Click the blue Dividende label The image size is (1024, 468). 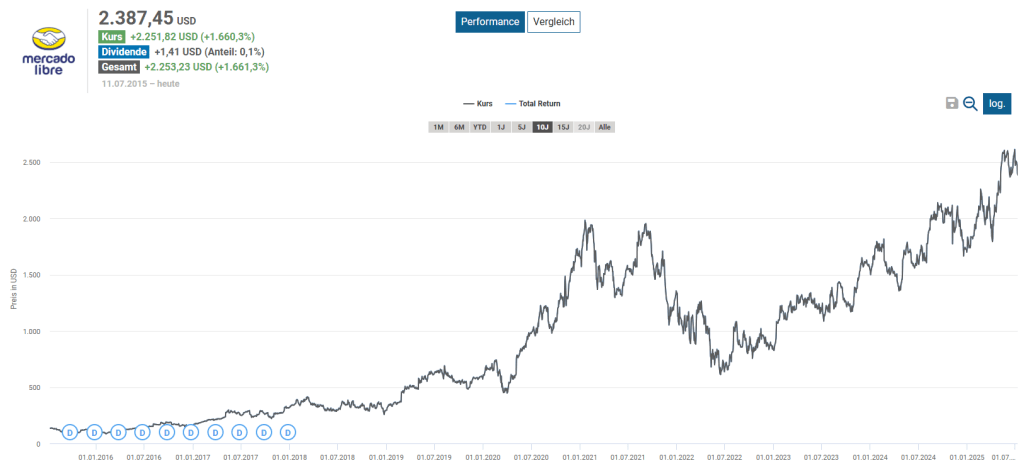click(125, 52)
